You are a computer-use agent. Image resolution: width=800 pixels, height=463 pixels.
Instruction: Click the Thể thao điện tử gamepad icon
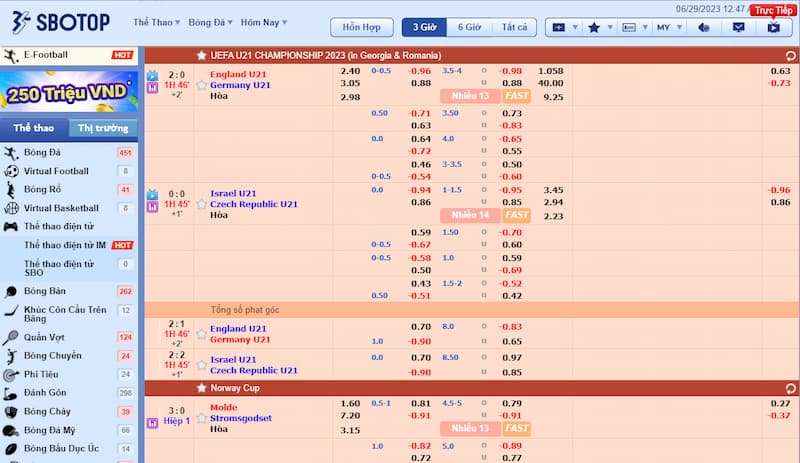pos(11,226)
